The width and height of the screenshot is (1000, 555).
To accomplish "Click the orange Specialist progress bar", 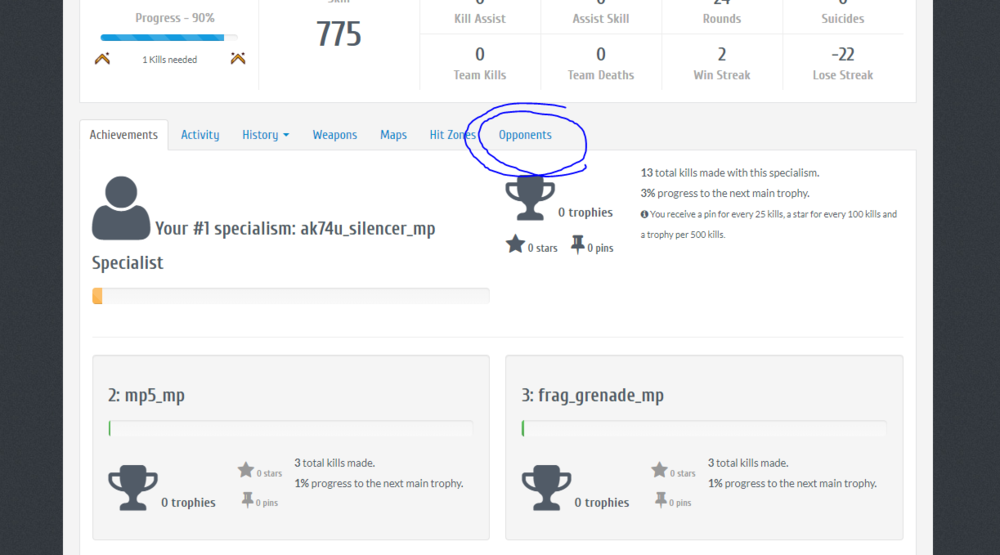I will pyautogui.click(x=290, y=296).
